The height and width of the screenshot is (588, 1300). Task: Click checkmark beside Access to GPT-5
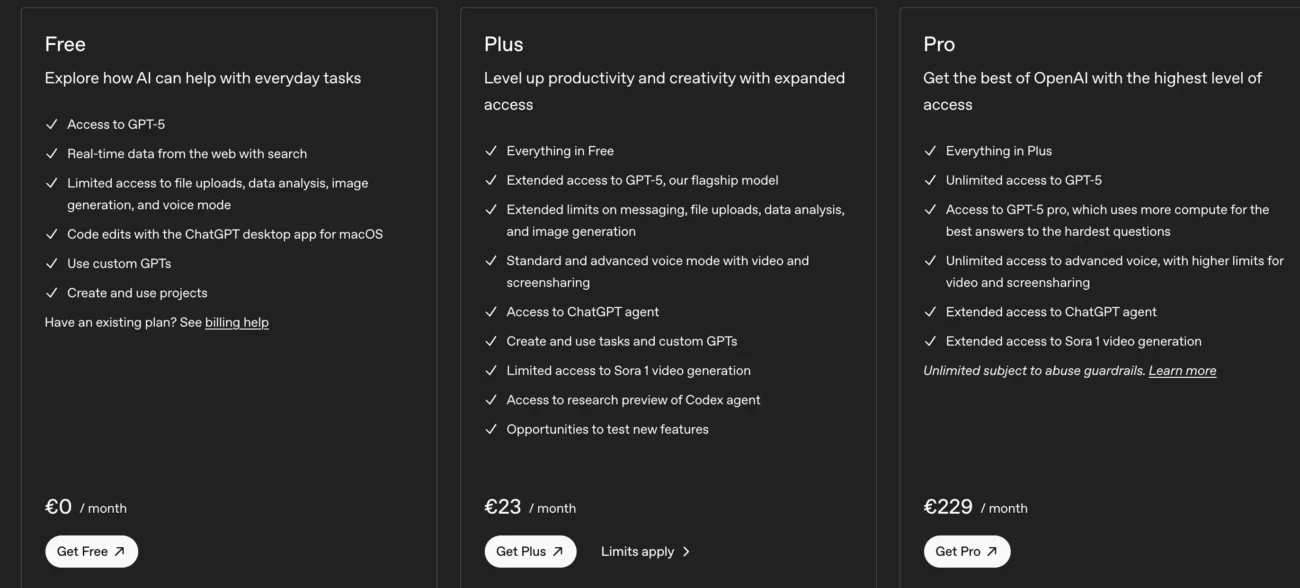(51, 124)
